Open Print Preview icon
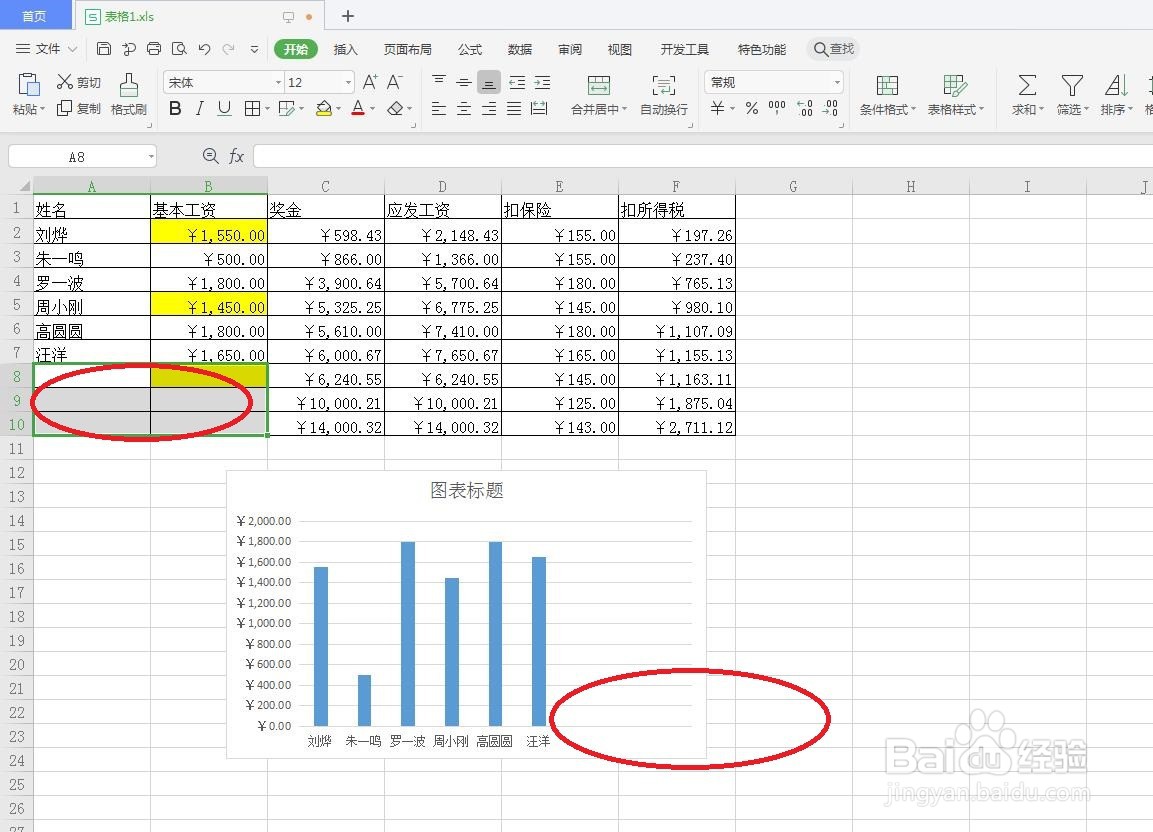Viewport: 1153px width, 832px height. click(179, 49)
